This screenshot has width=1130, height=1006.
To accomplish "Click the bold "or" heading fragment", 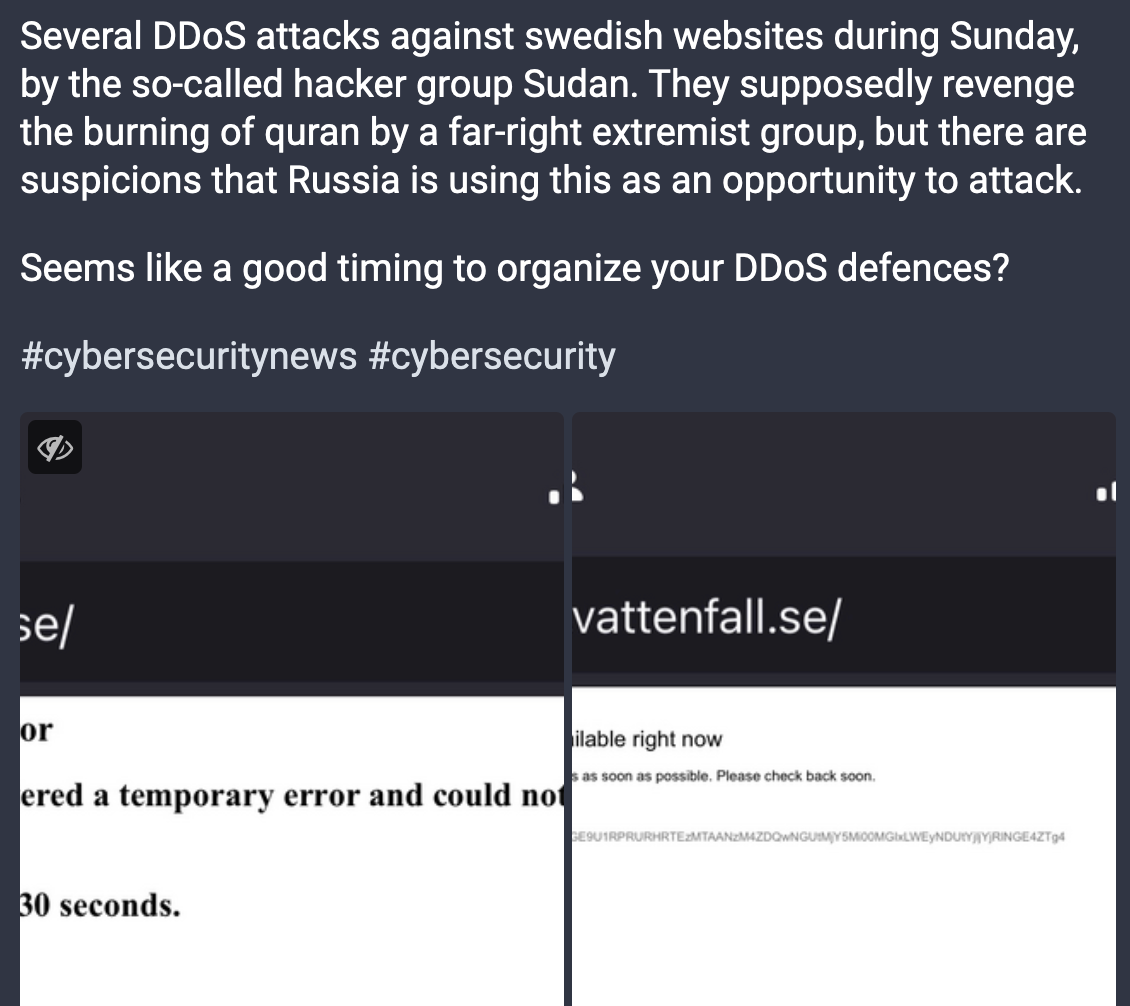I will click(x=37, y=731).
